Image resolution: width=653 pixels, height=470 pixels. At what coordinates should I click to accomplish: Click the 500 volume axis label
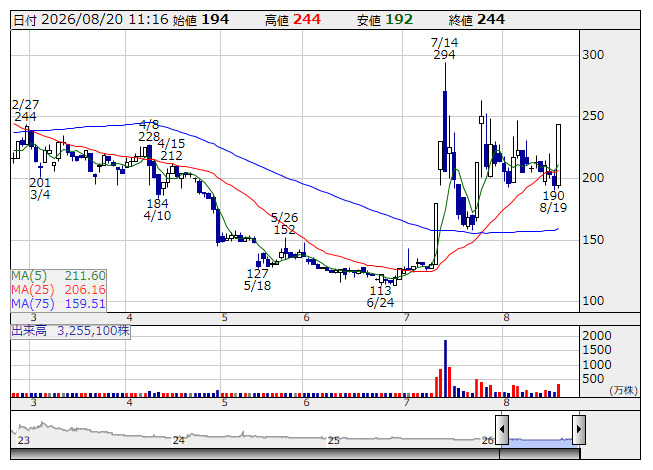[593, 379]
